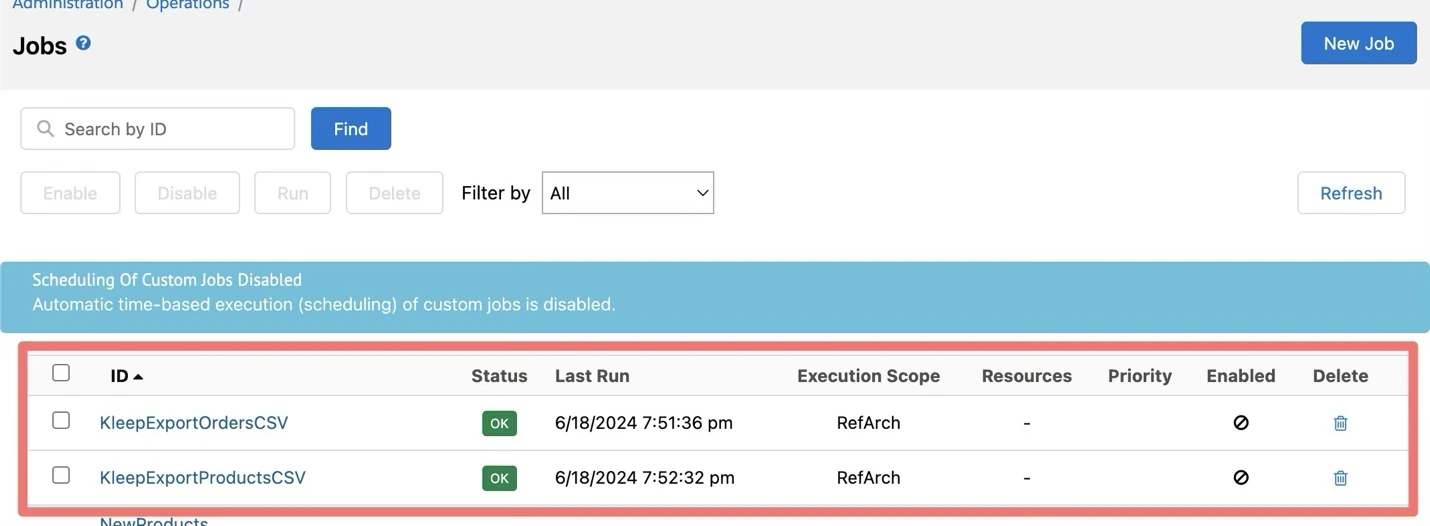The width and height of the screenshot is (1430, 526).
Task: Click the Find button
Action: click(x=351, y=129)
